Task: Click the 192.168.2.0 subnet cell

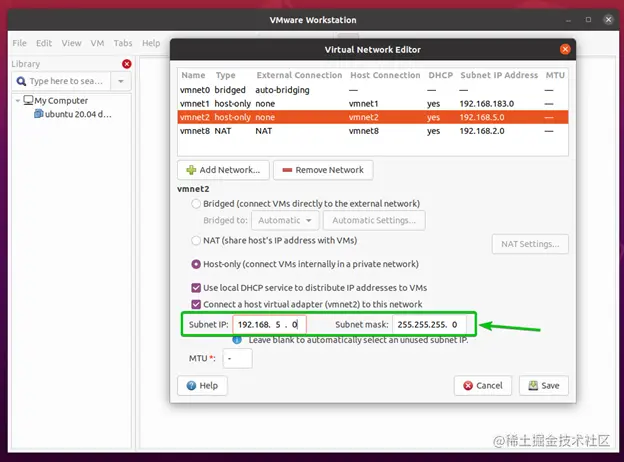Action: tap(482, 131)
